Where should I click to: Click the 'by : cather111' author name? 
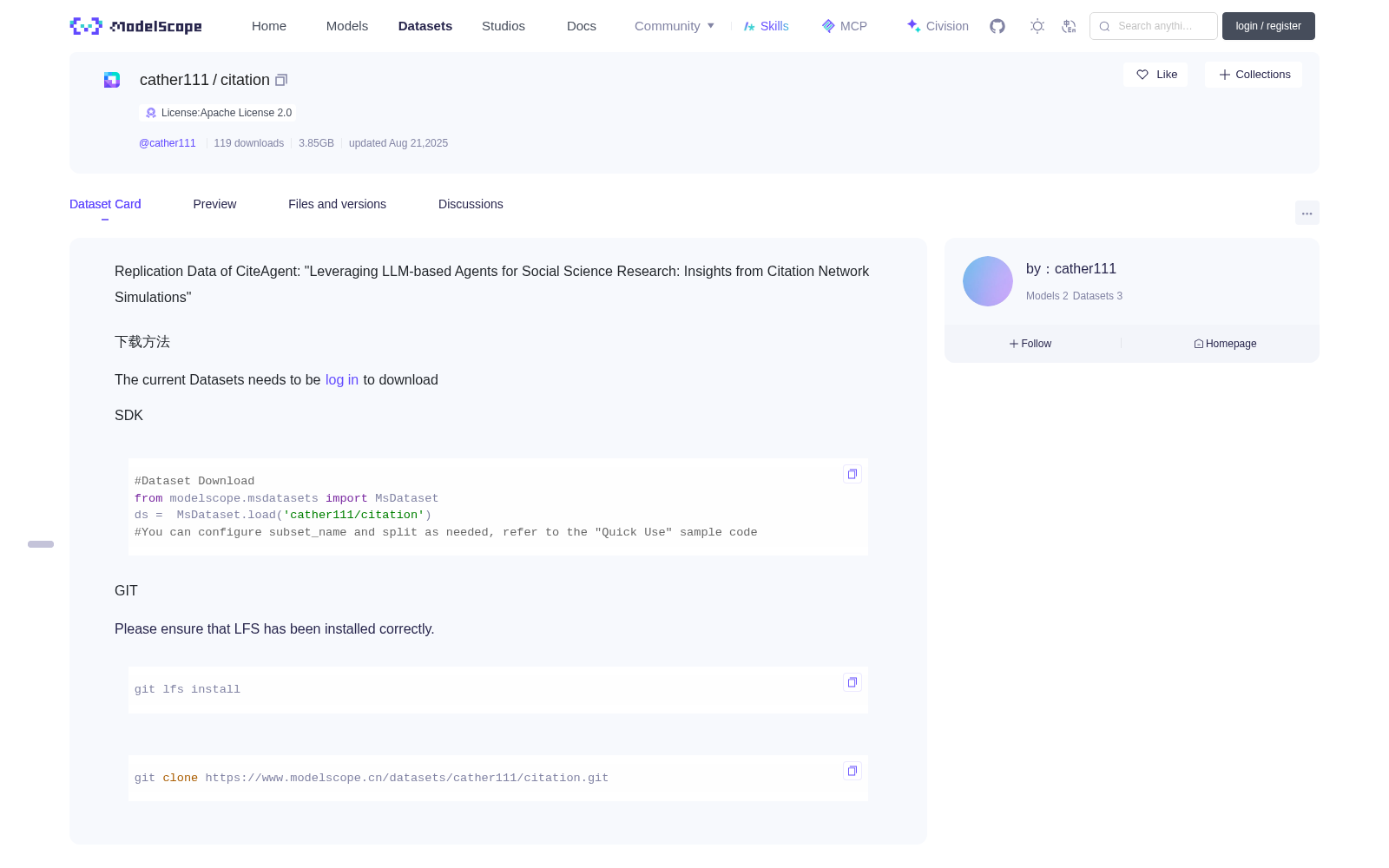tap(1071, 269)
